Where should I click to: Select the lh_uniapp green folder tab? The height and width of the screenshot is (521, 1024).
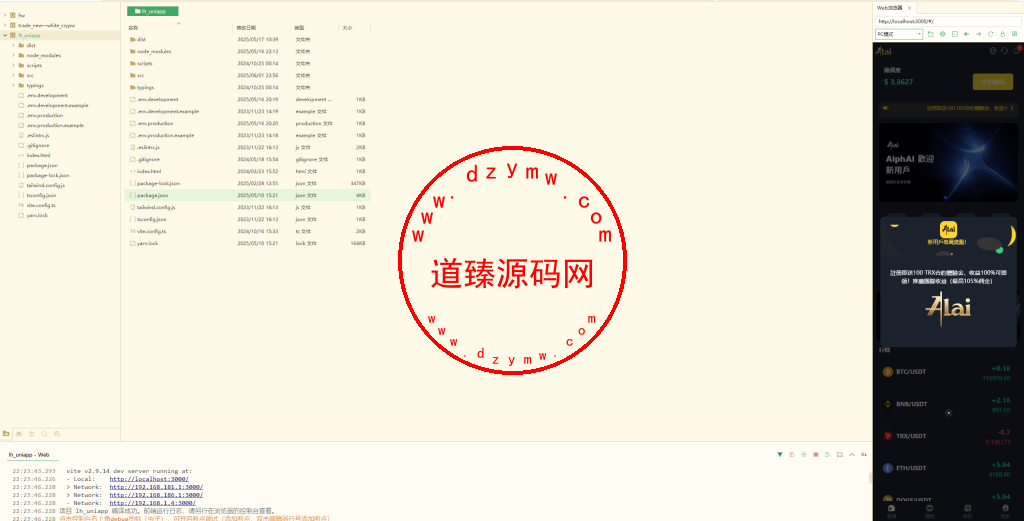[x=152, y=11]
